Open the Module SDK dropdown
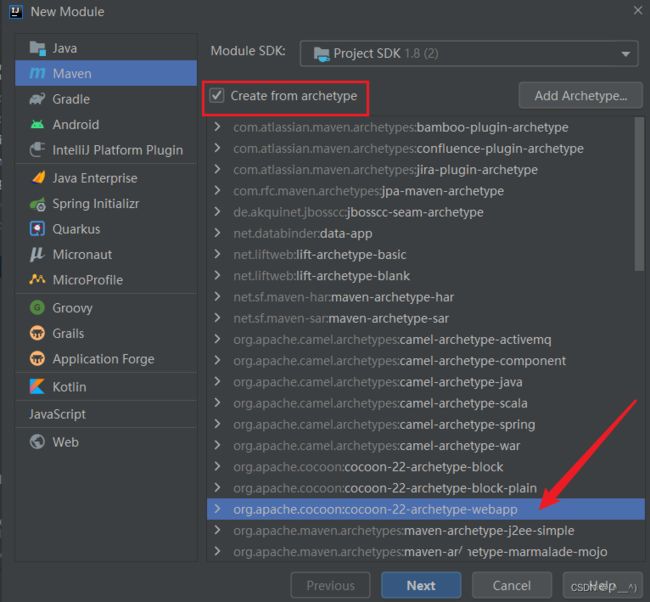This screenshot has height=602, width=650. [469, 53]
